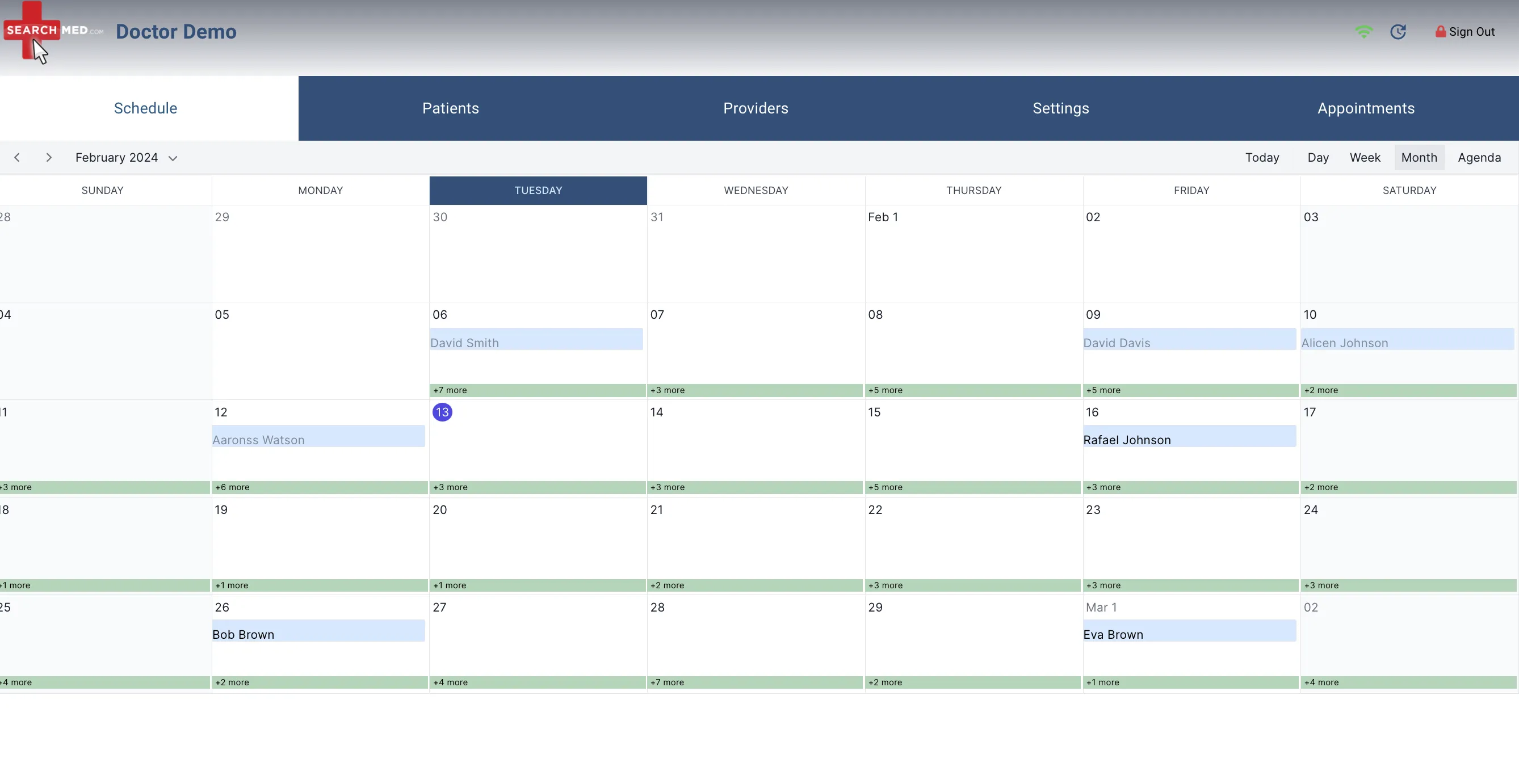Sign Out of the Doctor Demo account
Image resolution: width=1519 pixels, height=784 pixels.
pos(1465,32)
